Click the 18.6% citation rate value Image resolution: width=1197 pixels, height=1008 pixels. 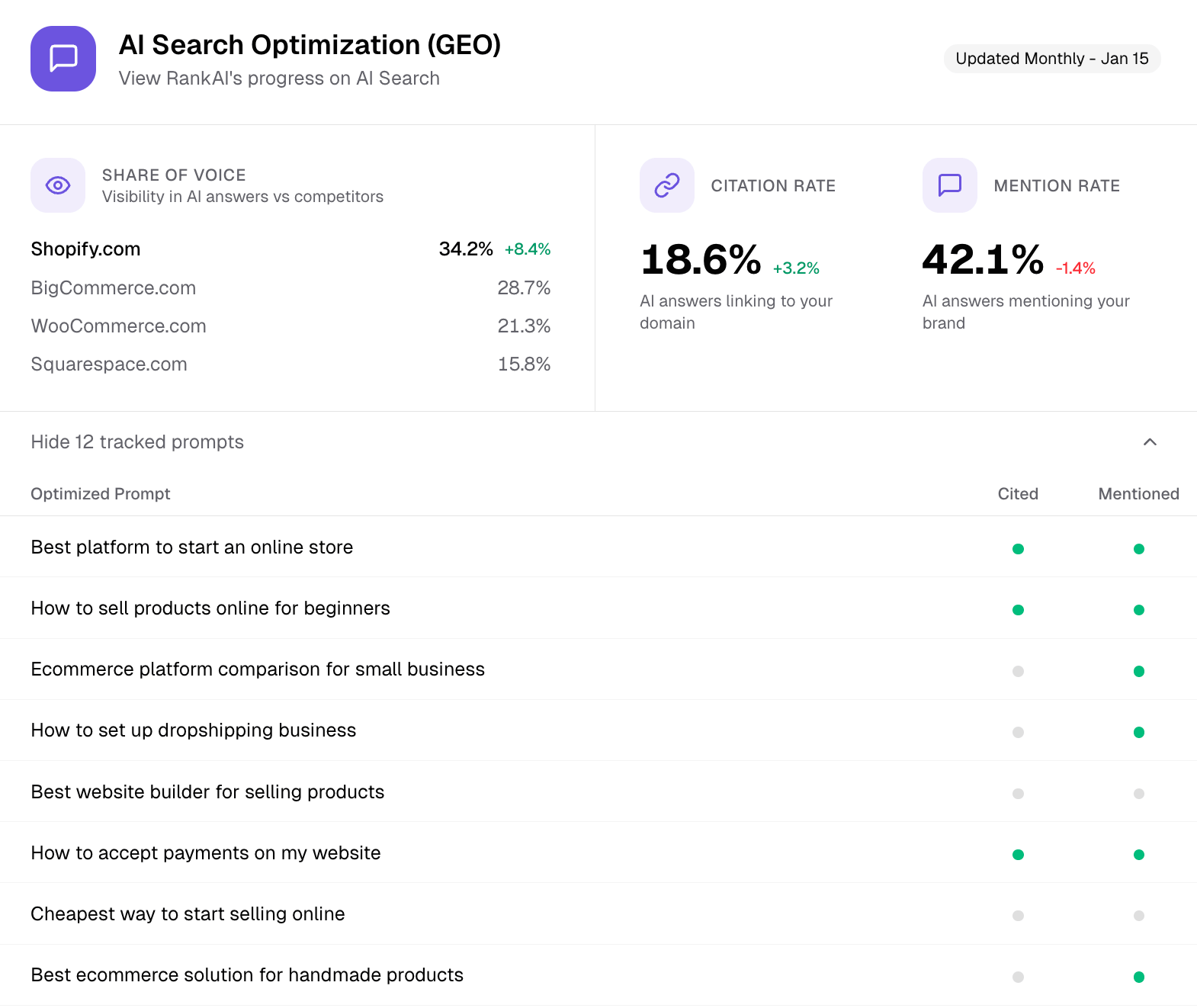coord(701,260)
